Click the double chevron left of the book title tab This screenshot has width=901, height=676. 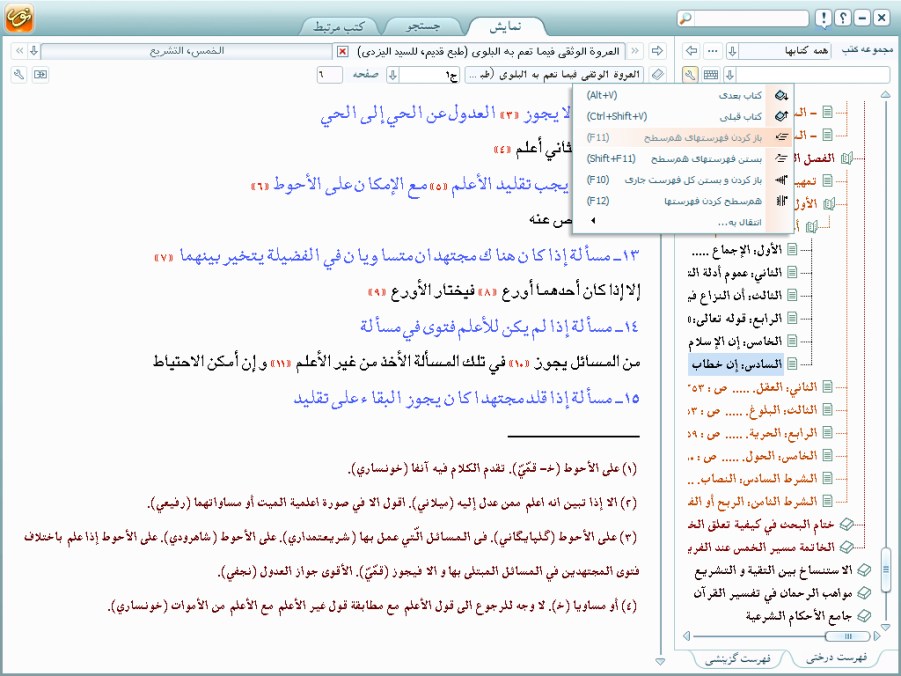tap(635, 51)
